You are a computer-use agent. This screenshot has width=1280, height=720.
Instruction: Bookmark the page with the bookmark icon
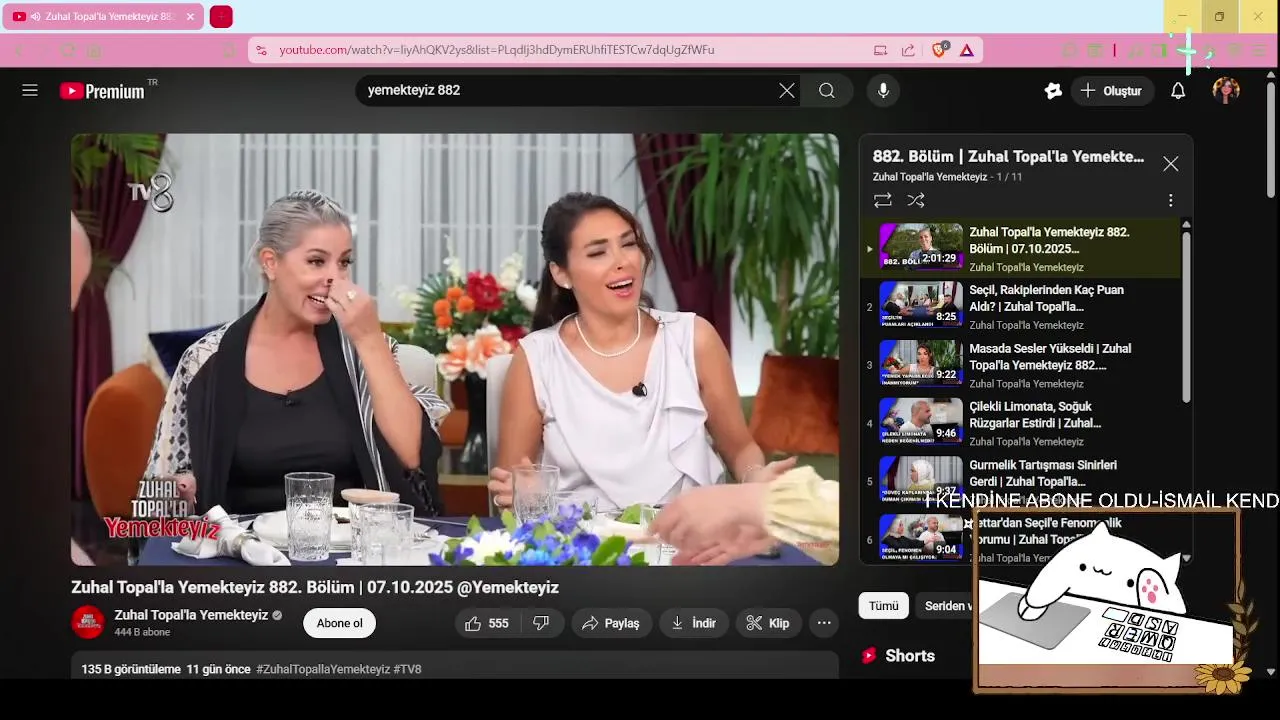click(229, 50)
